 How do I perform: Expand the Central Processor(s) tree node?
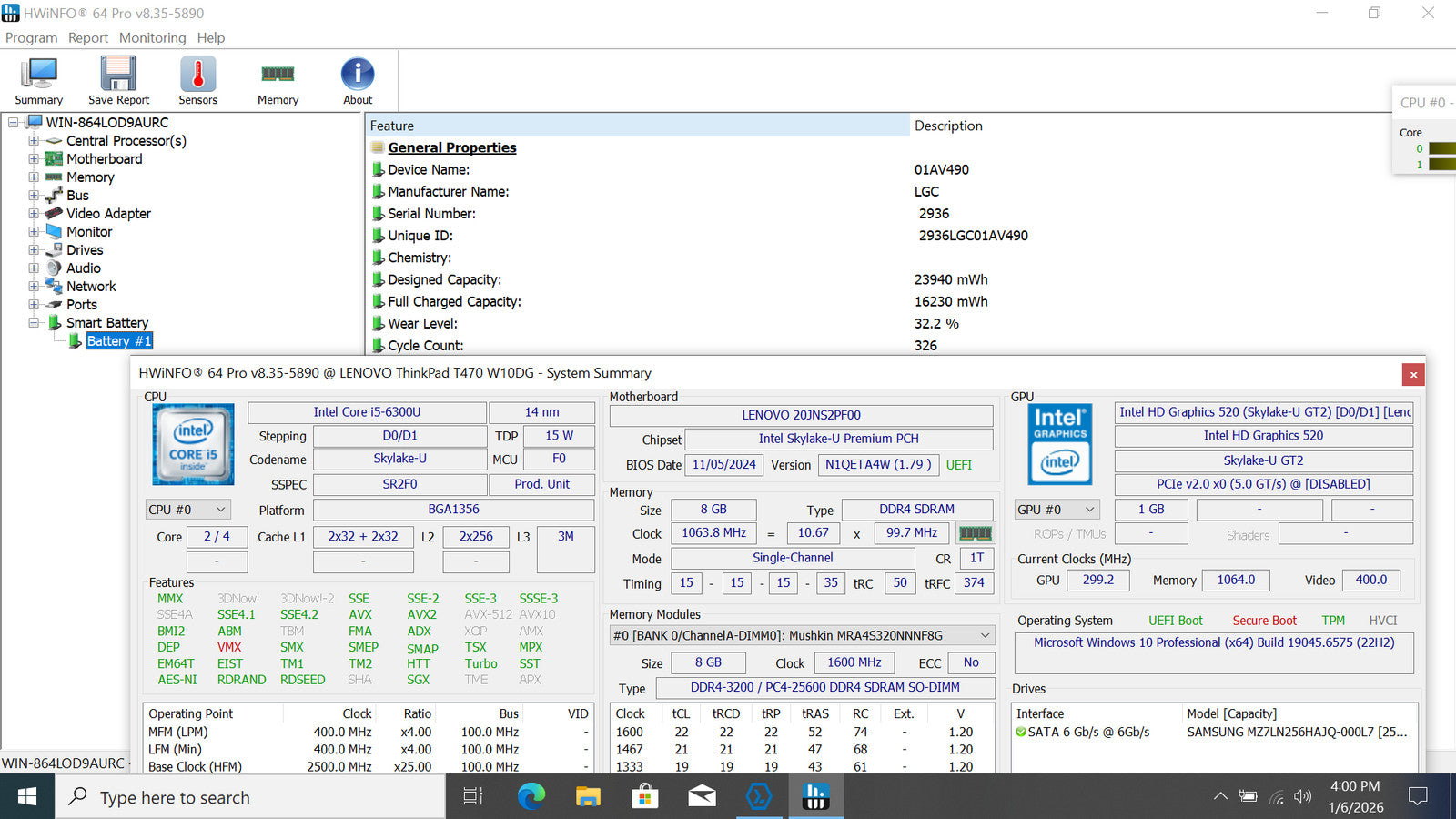tap(34, 141)
